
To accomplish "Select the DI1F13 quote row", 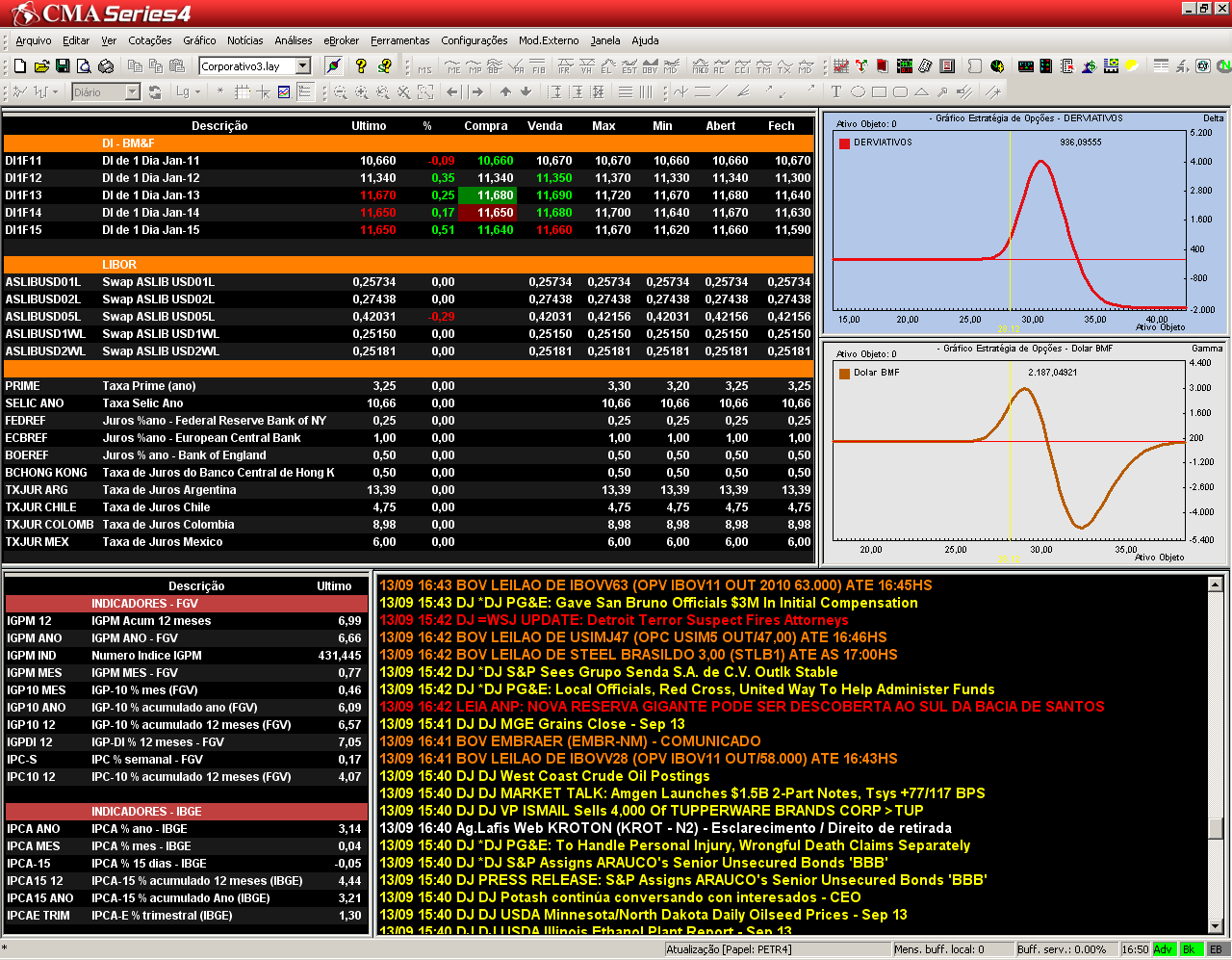I will (408, 195).
